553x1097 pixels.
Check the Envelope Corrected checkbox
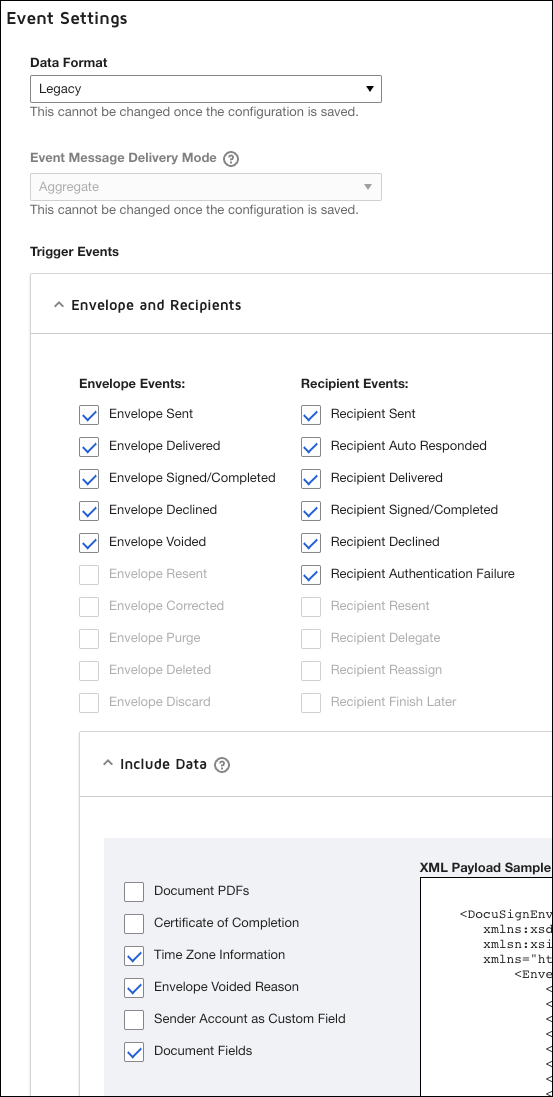click(89, 607)
